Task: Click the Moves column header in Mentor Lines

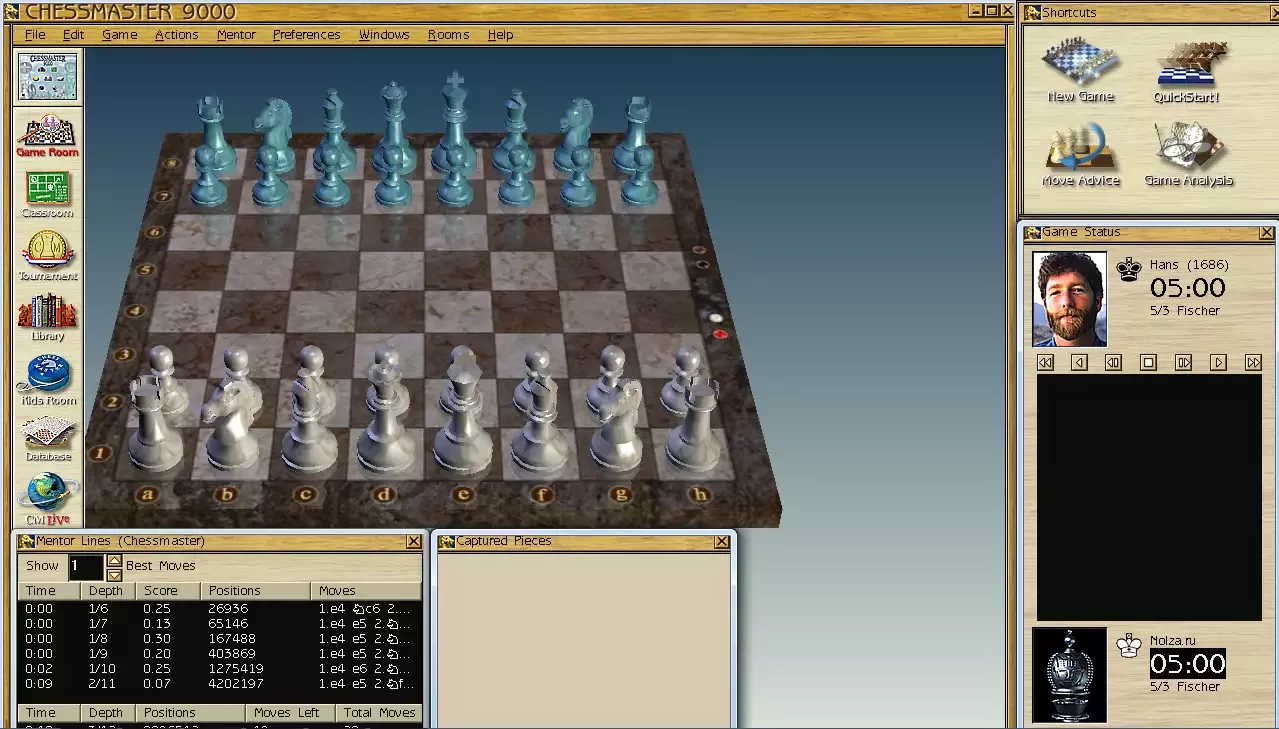Action: point(365,590)
